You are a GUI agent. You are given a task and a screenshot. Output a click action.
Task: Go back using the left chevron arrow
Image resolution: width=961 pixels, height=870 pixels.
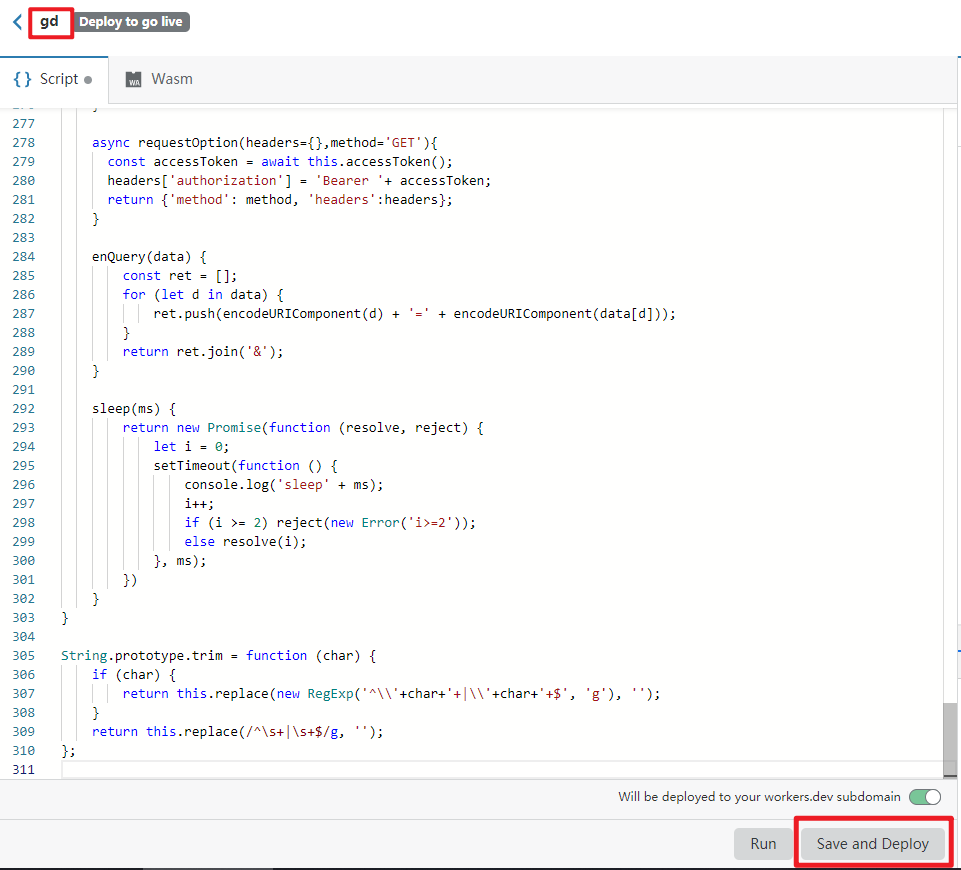tap(17, 22)
